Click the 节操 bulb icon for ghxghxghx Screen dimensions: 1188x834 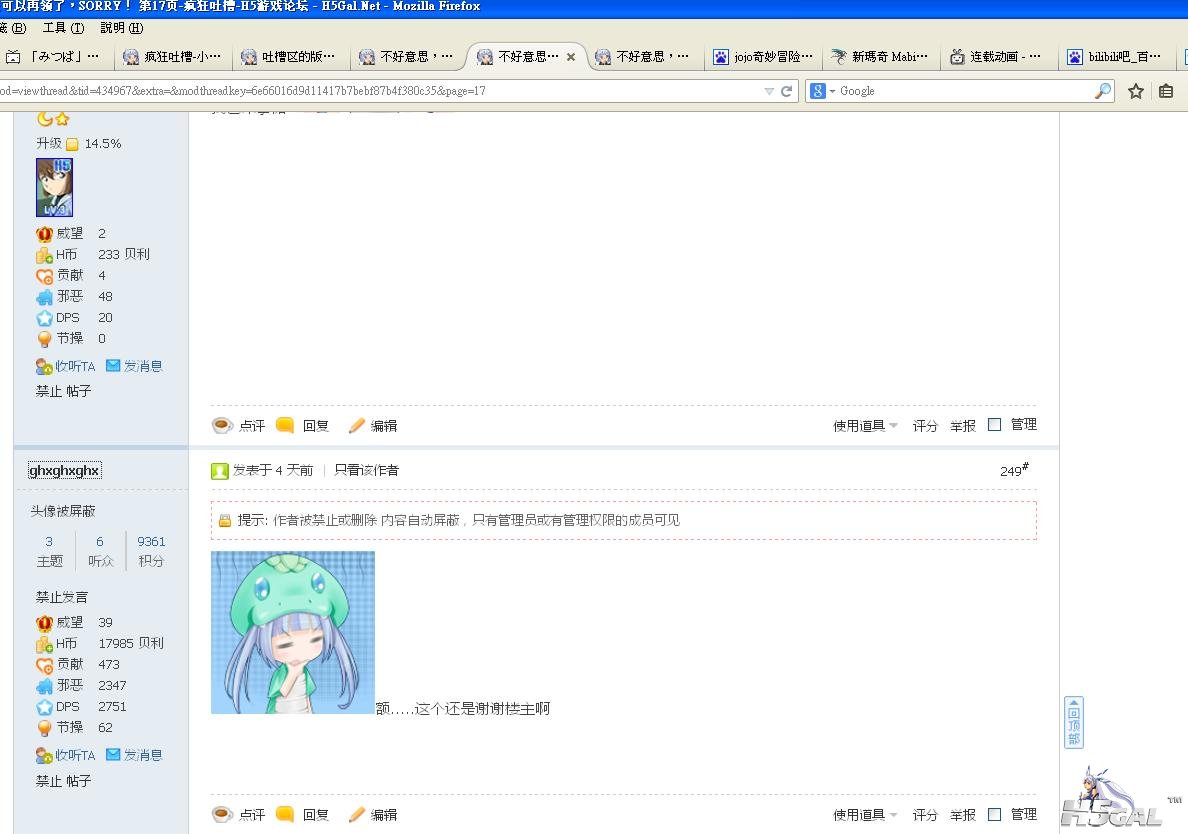pyautogui.click(x=44, y=728)
